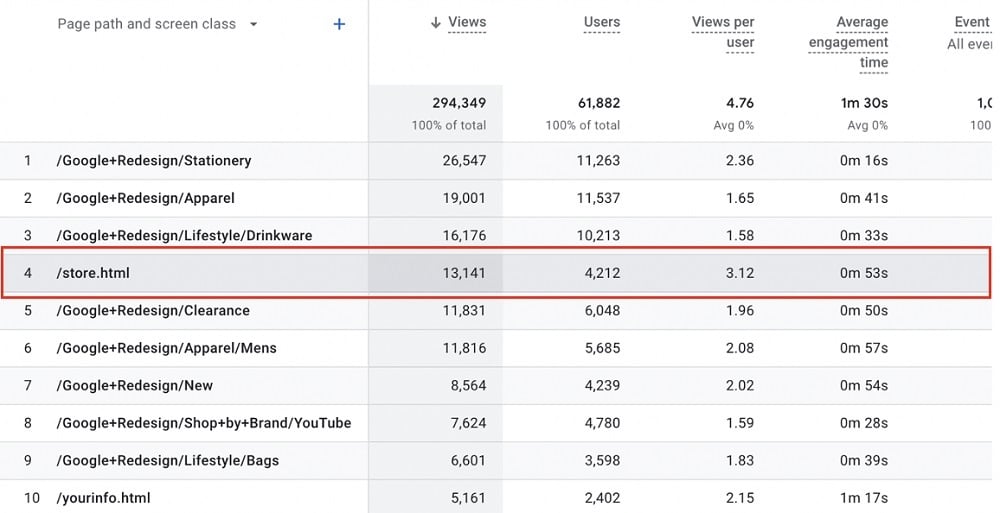
Task: Select /Google+Redesign/Lifestyle/Bags page path
Action: pyautogui.click(x=168, y=461)
